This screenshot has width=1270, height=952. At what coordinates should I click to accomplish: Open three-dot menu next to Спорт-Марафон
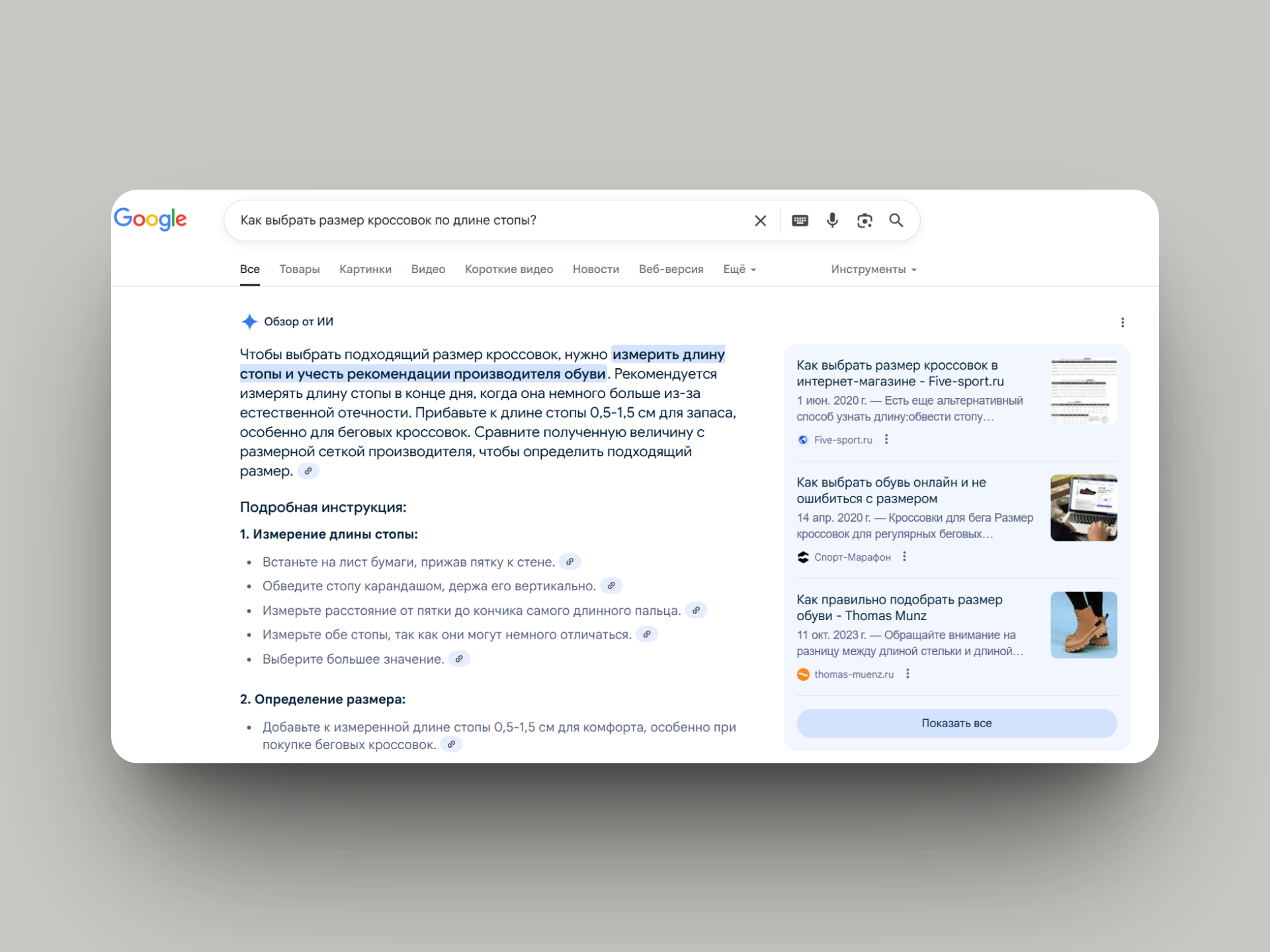[904, 557]
